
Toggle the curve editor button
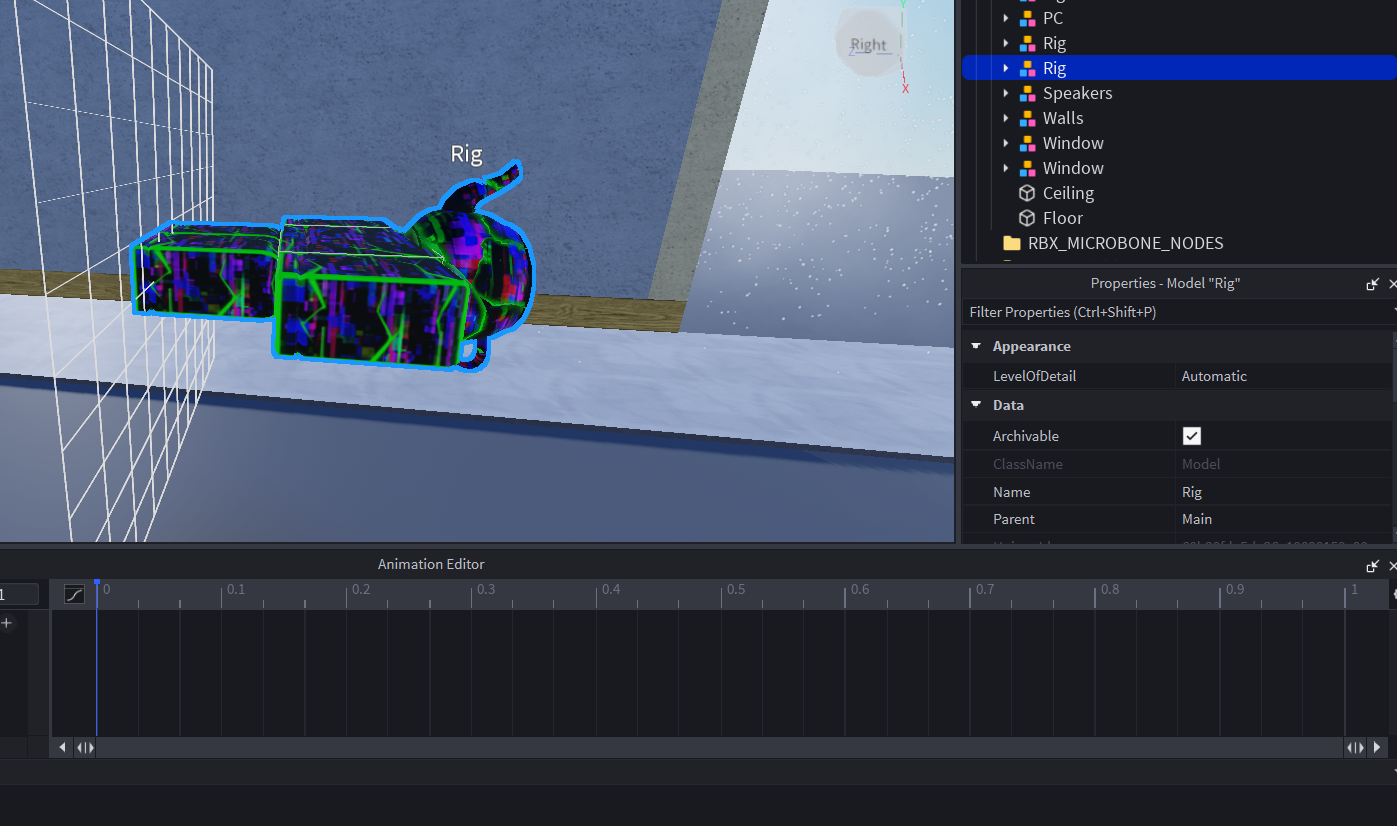click(74, 594)
